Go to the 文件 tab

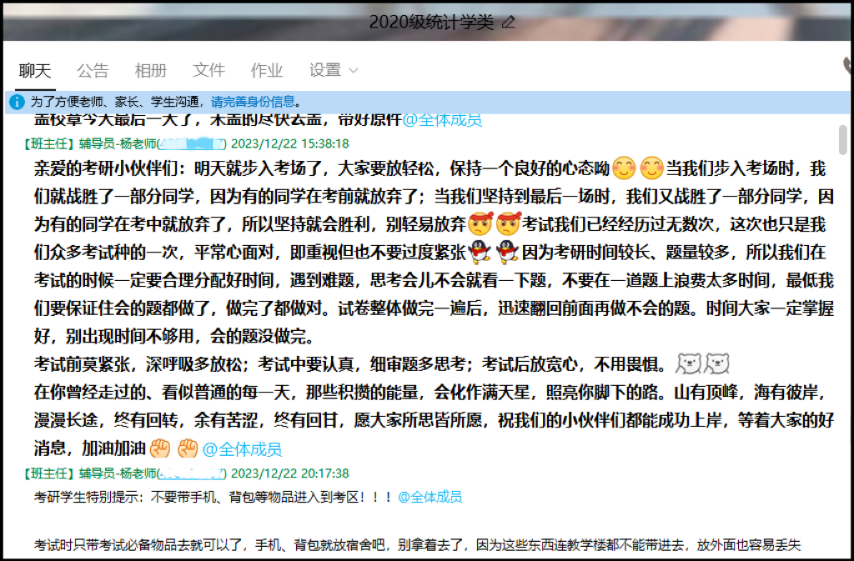pyautogui.click(x=209, y=70)
